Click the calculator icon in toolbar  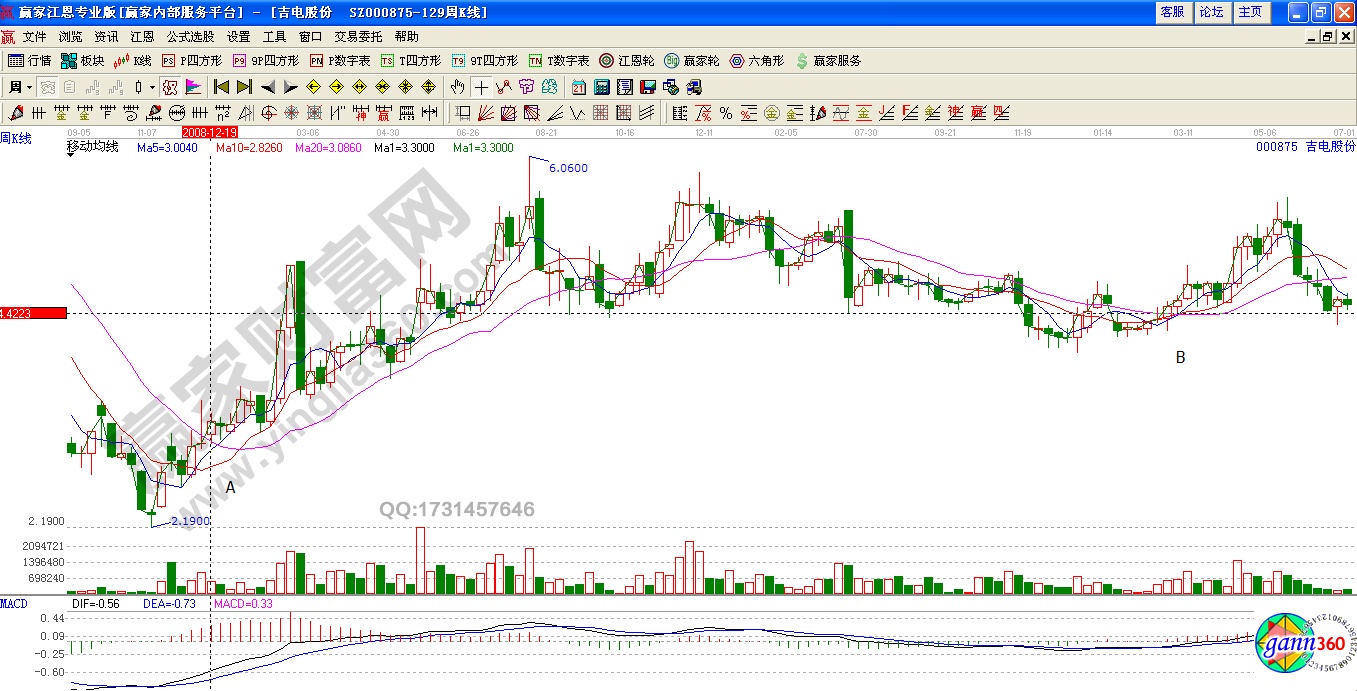coord(603,87)
